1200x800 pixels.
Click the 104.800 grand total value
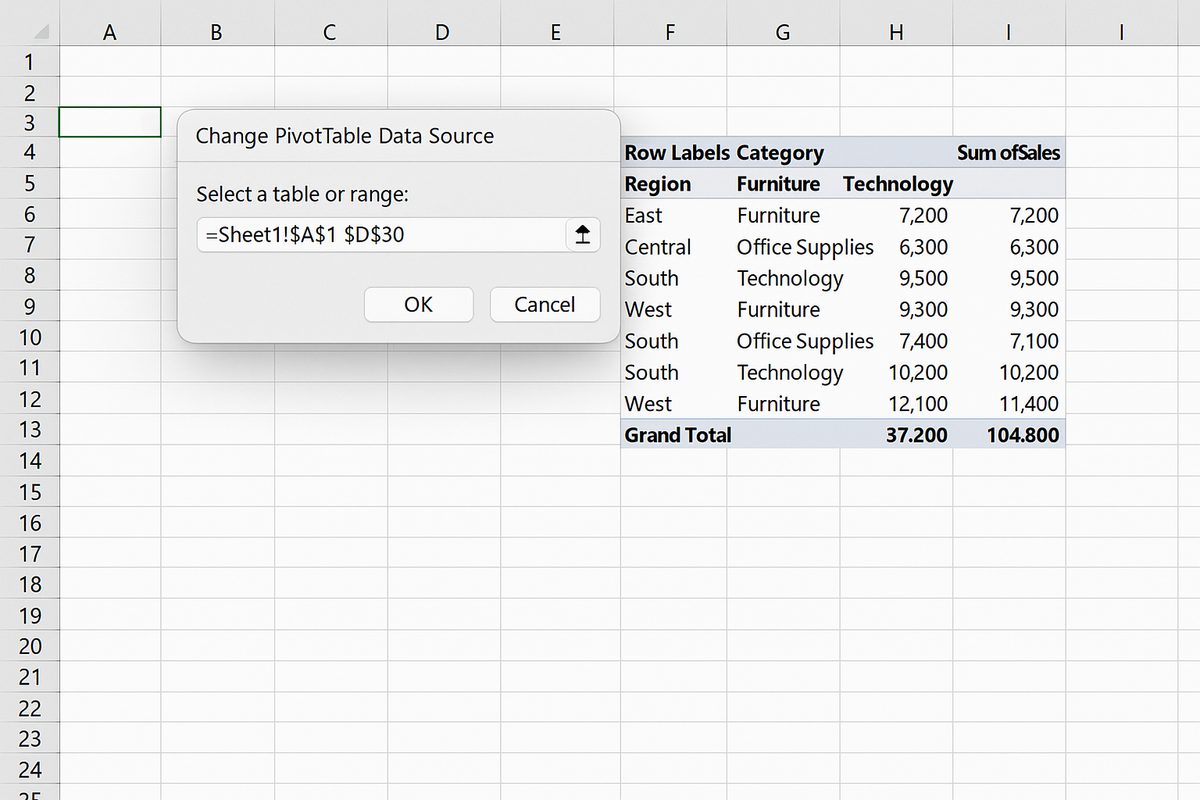pyautogui.click(x=1021, y=435)
